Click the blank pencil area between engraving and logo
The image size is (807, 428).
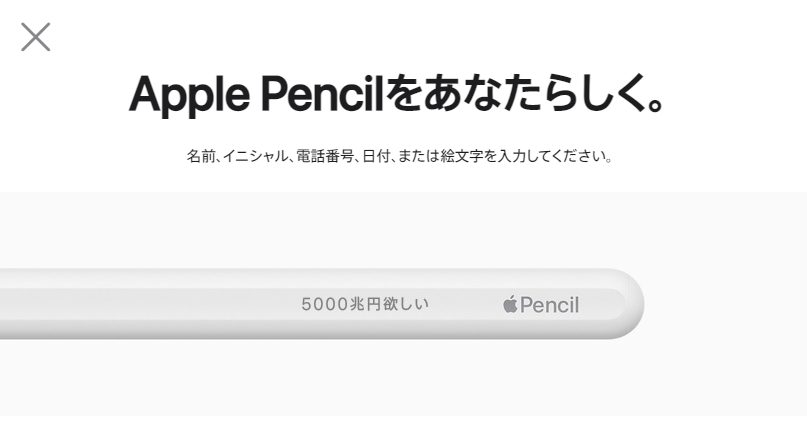pos(465,304)
